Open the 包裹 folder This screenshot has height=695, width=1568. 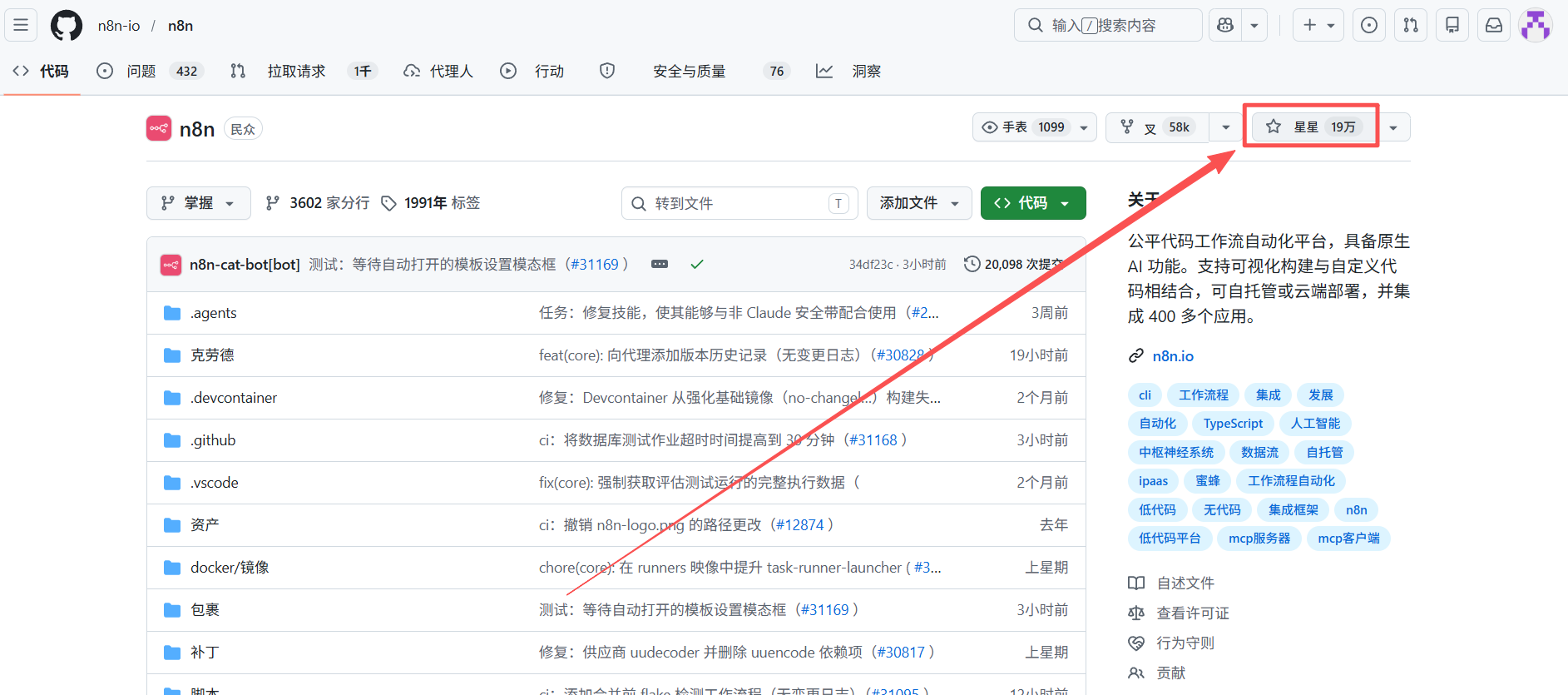coord(205,610)
